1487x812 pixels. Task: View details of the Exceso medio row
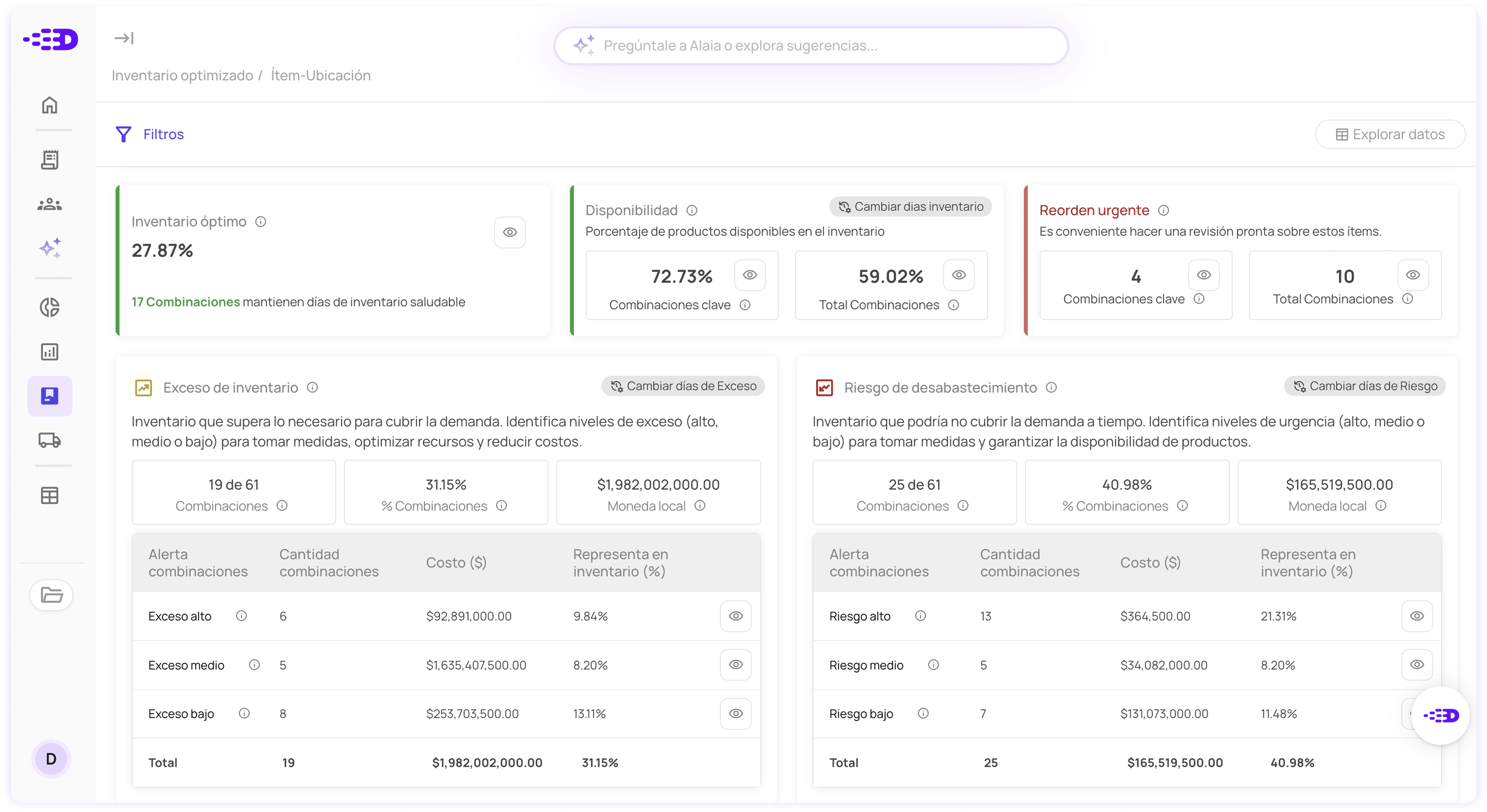(735, 664)
